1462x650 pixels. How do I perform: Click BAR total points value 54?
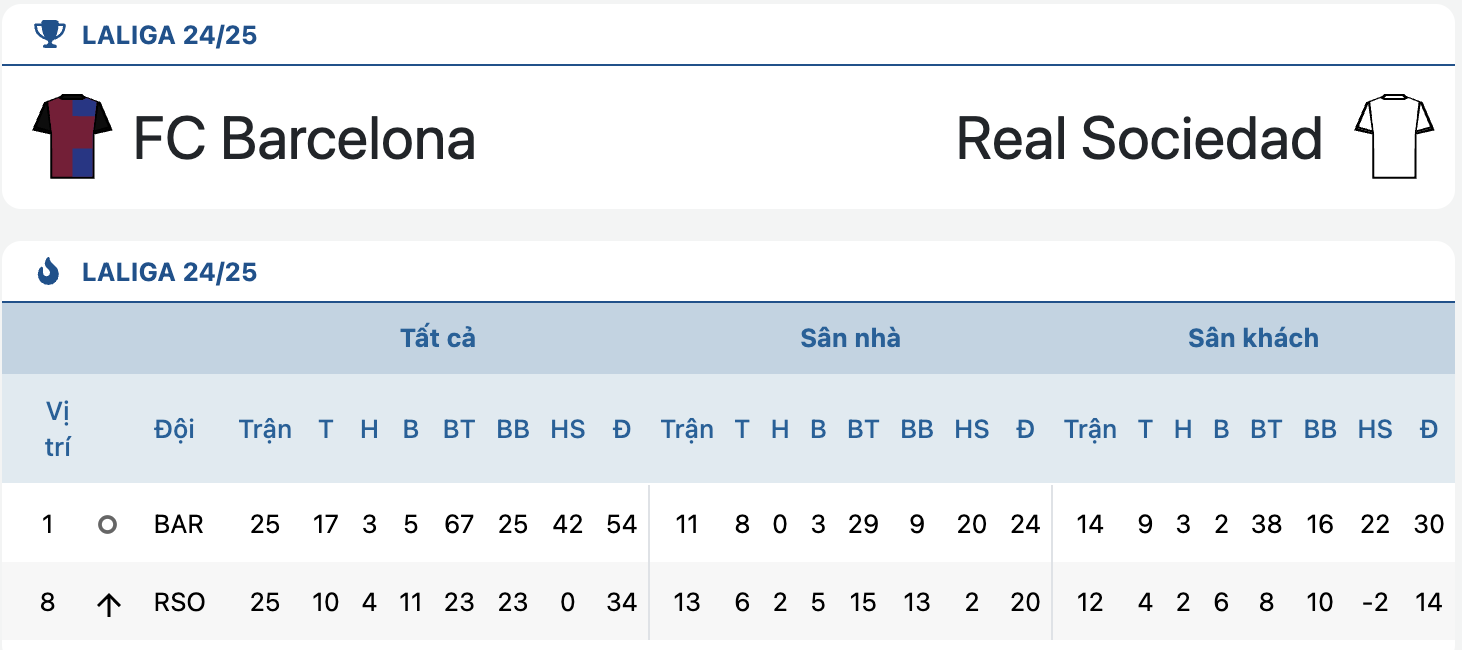(x=622, y=524)
